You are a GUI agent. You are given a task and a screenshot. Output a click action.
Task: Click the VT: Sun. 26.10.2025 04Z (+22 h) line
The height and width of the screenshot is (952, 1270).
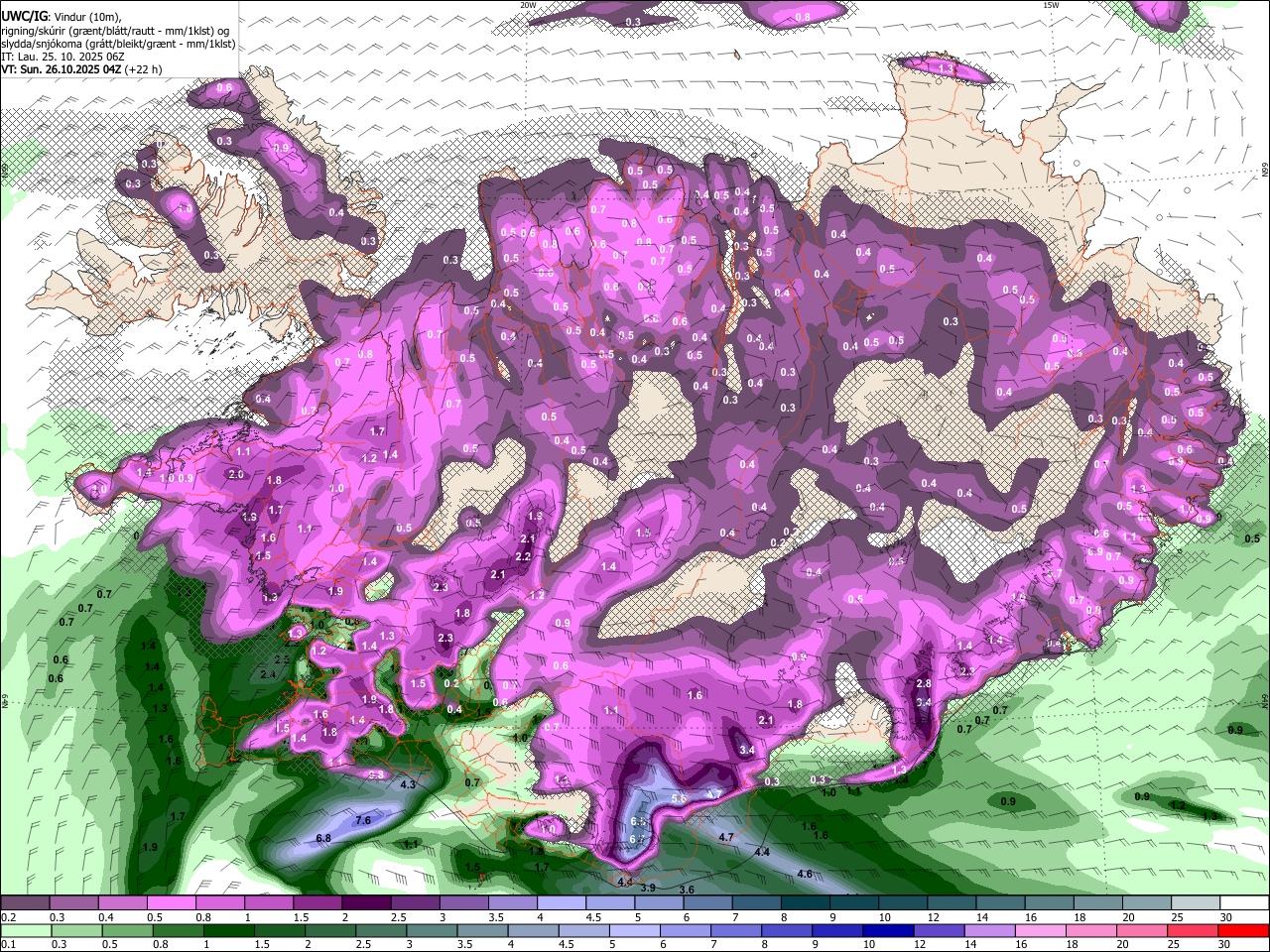(x=81, y=69)
